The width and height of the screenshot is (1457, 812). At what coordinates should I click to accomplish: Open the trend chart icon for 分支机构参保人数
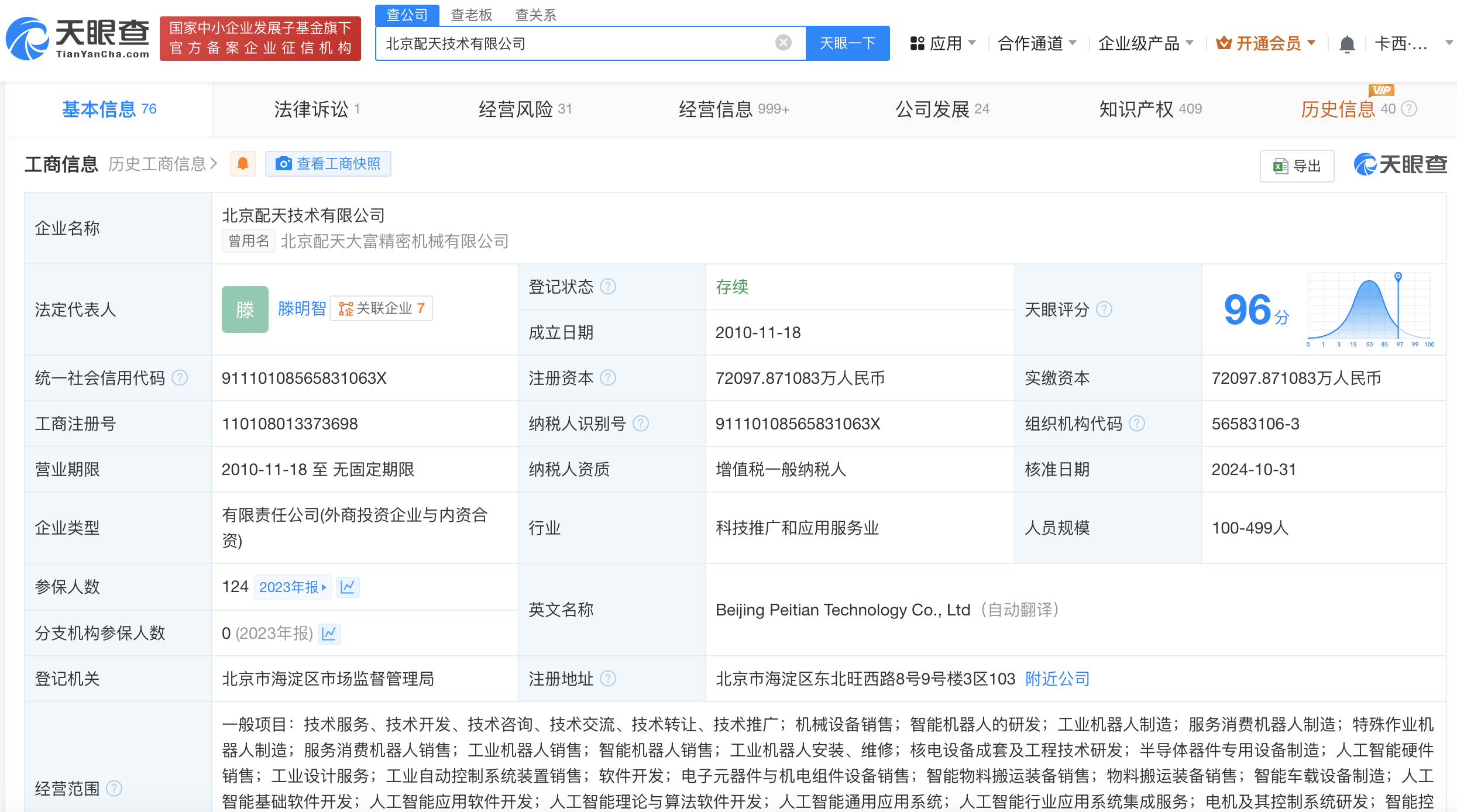pyautogui.click(x=329, y=634)
